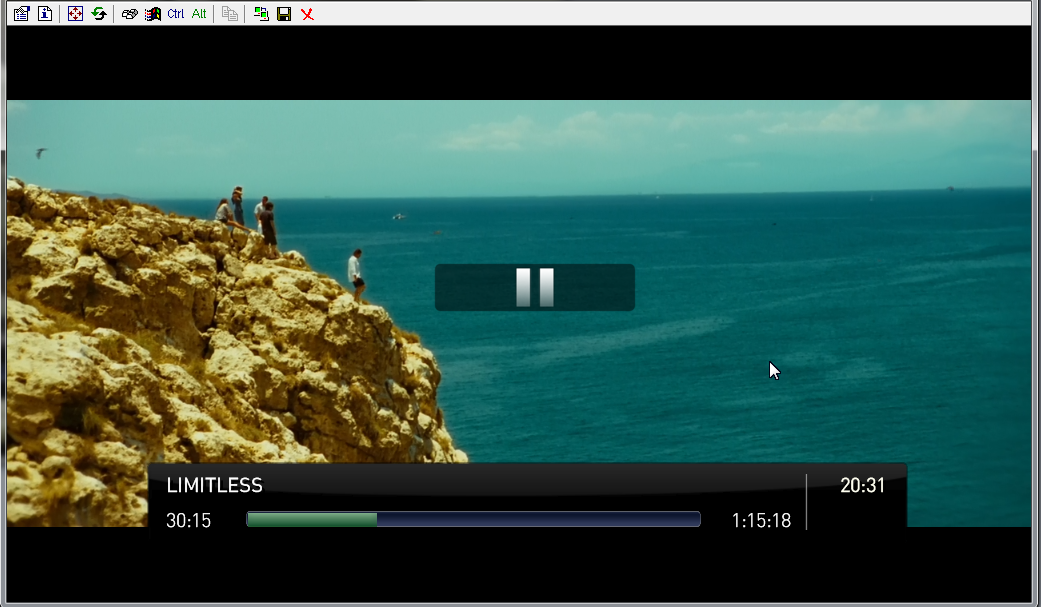Image resolution: width=1041 pixels, height=607 pixels.
Task: Click the elapsed time 30:15
Action: click(x=189, y=521)
